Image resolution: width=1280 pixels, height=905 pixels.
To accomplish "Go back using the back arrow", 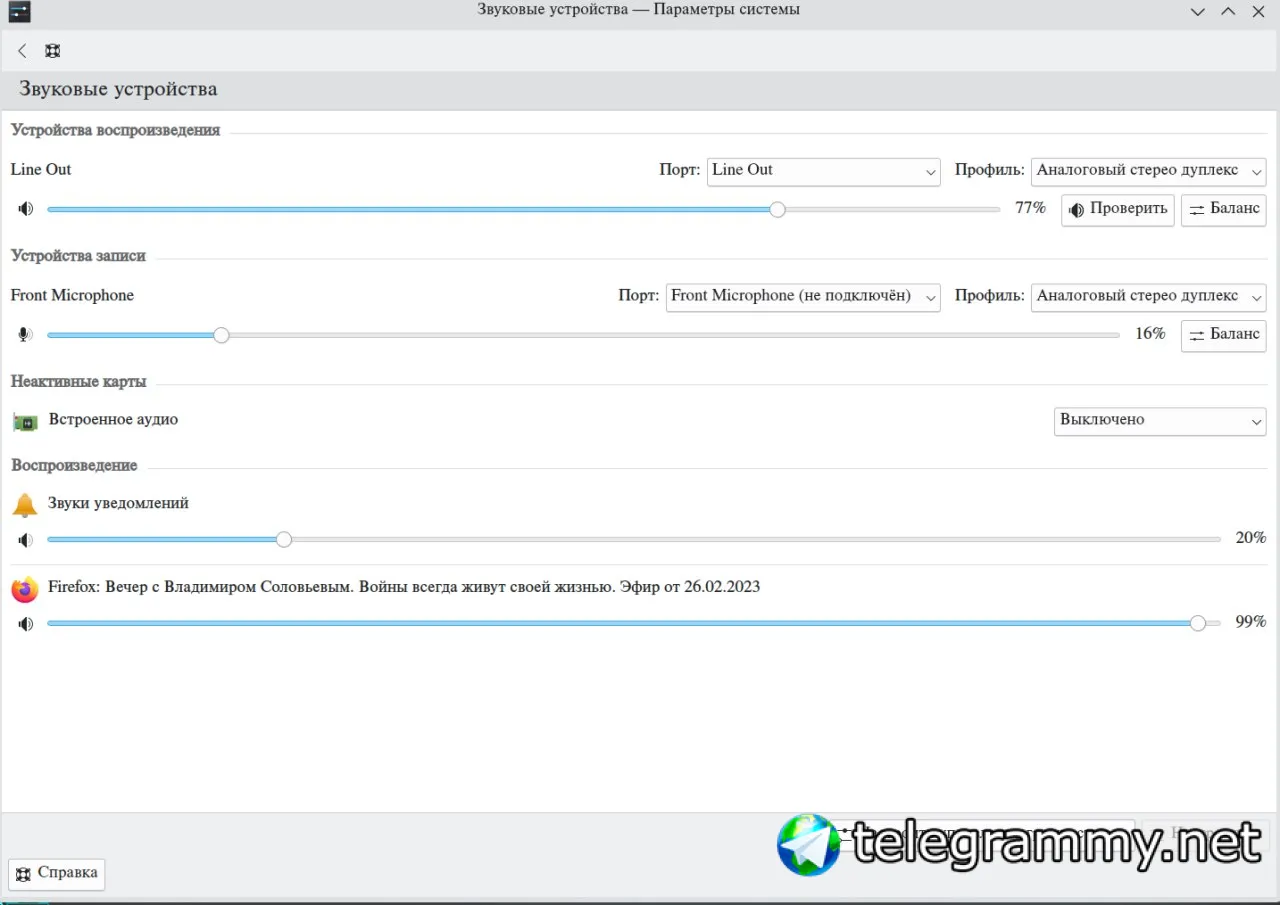I will click(x=22, y=51).
